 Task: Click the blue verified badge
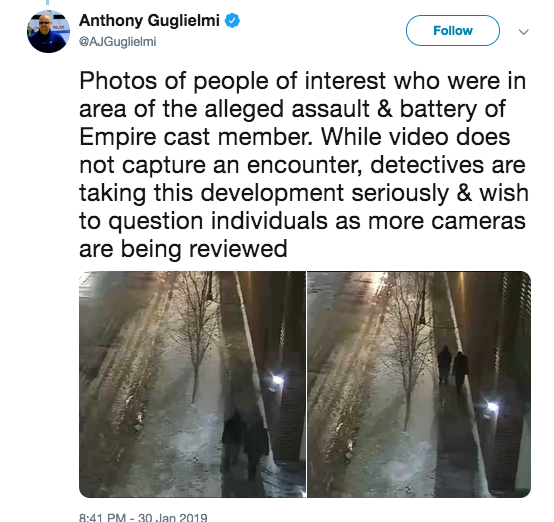(x=232, y=20)
